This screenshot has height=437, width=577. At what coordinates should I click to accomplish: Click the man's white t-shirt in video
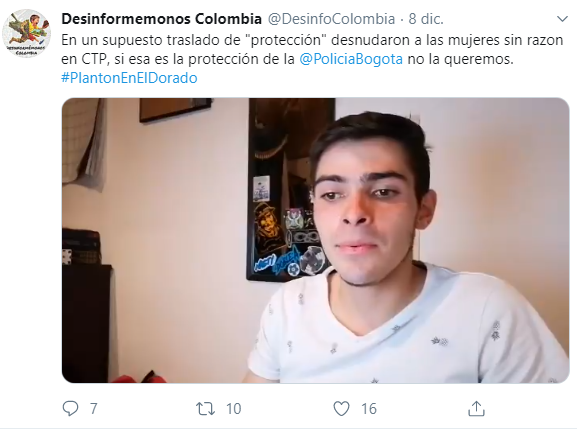click(x=407, y=326)
